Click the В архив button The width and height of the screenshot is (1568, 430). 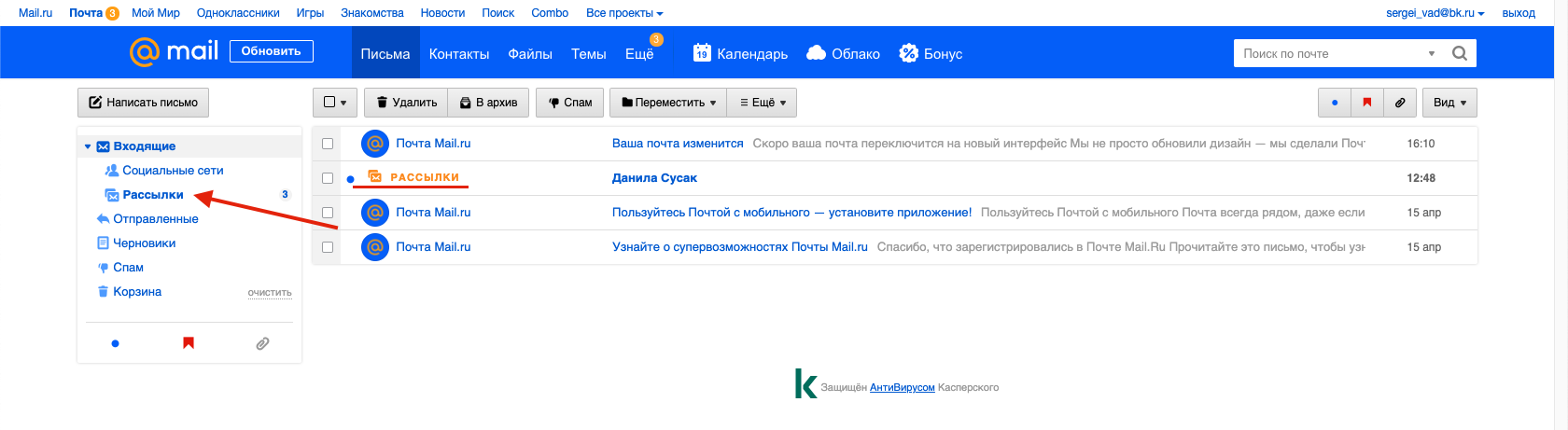pos(489,103)
